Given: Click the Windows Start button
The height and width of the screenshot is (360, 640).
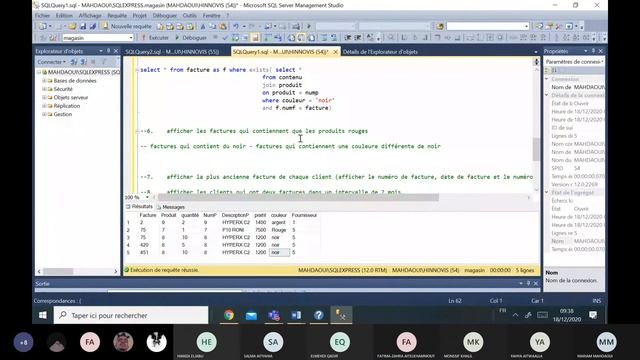Looking at the screenshot, I should pyautogui.click(x=42, y=316).
